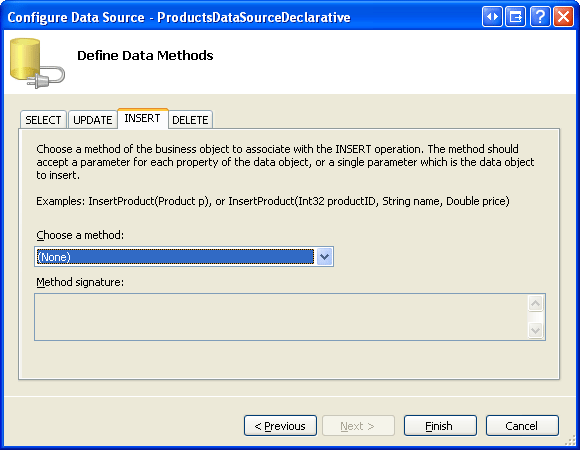The height and width of the screenshot is (450, 580).
Task: Click scroll down arrow in Method signature box
Action: (x=535, y=330)
